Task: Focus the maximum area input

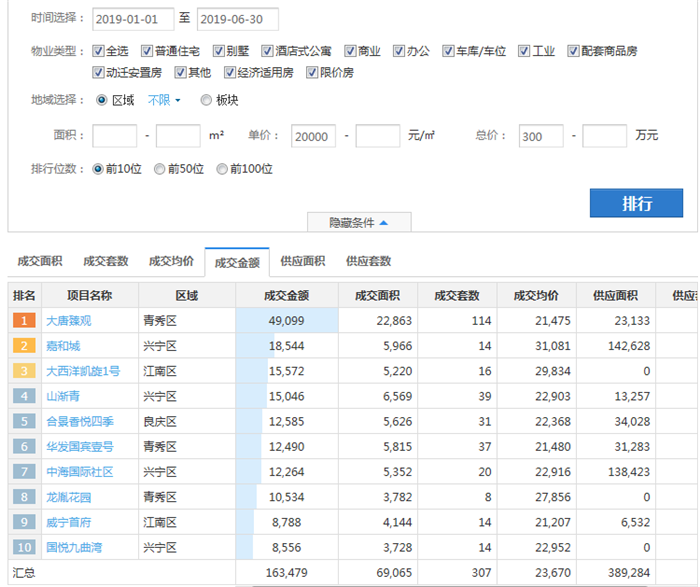Action: pyautogui.click(x=178, y=136)
